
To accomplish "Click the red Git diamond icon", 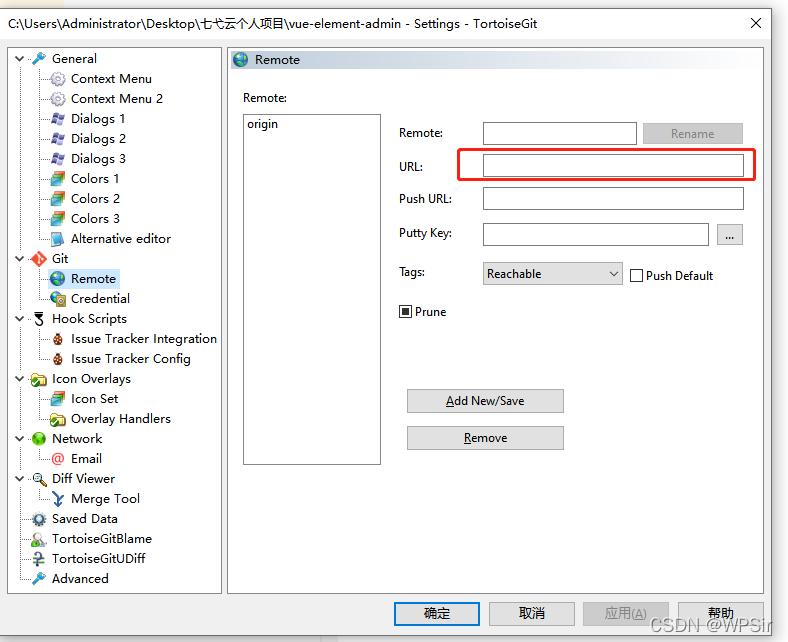I will tap(39, 259).
